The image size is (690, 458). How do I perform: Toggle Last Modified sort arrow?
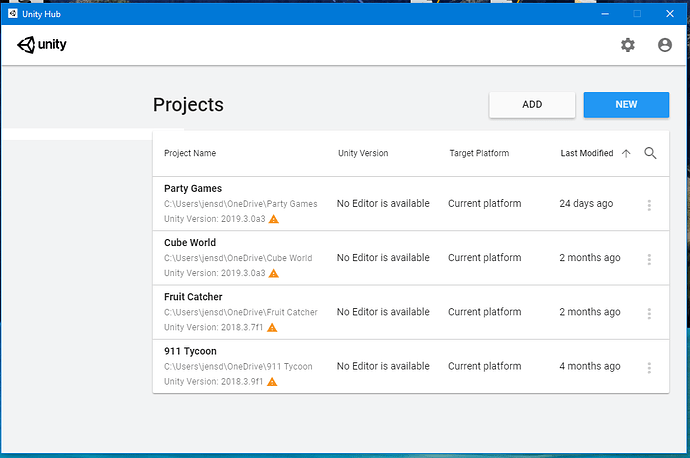626,153
